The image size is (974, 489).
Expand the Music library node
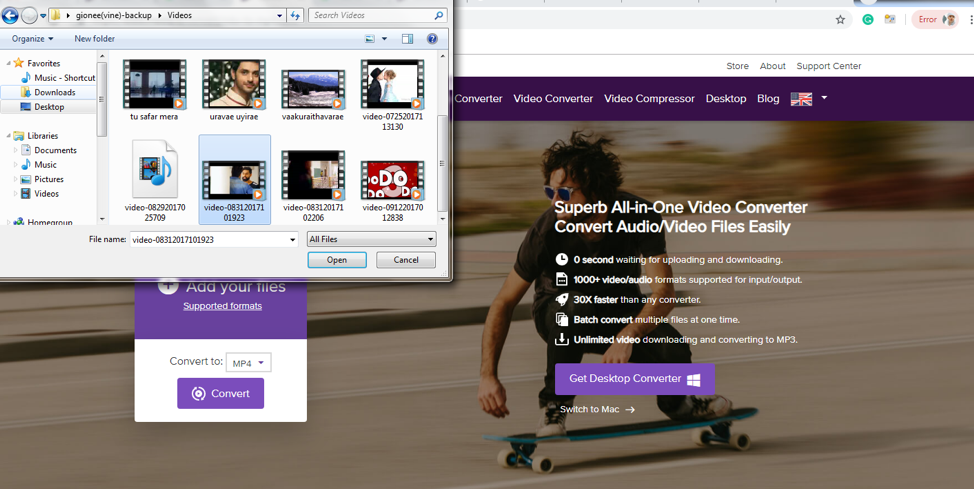pos(16,165)
